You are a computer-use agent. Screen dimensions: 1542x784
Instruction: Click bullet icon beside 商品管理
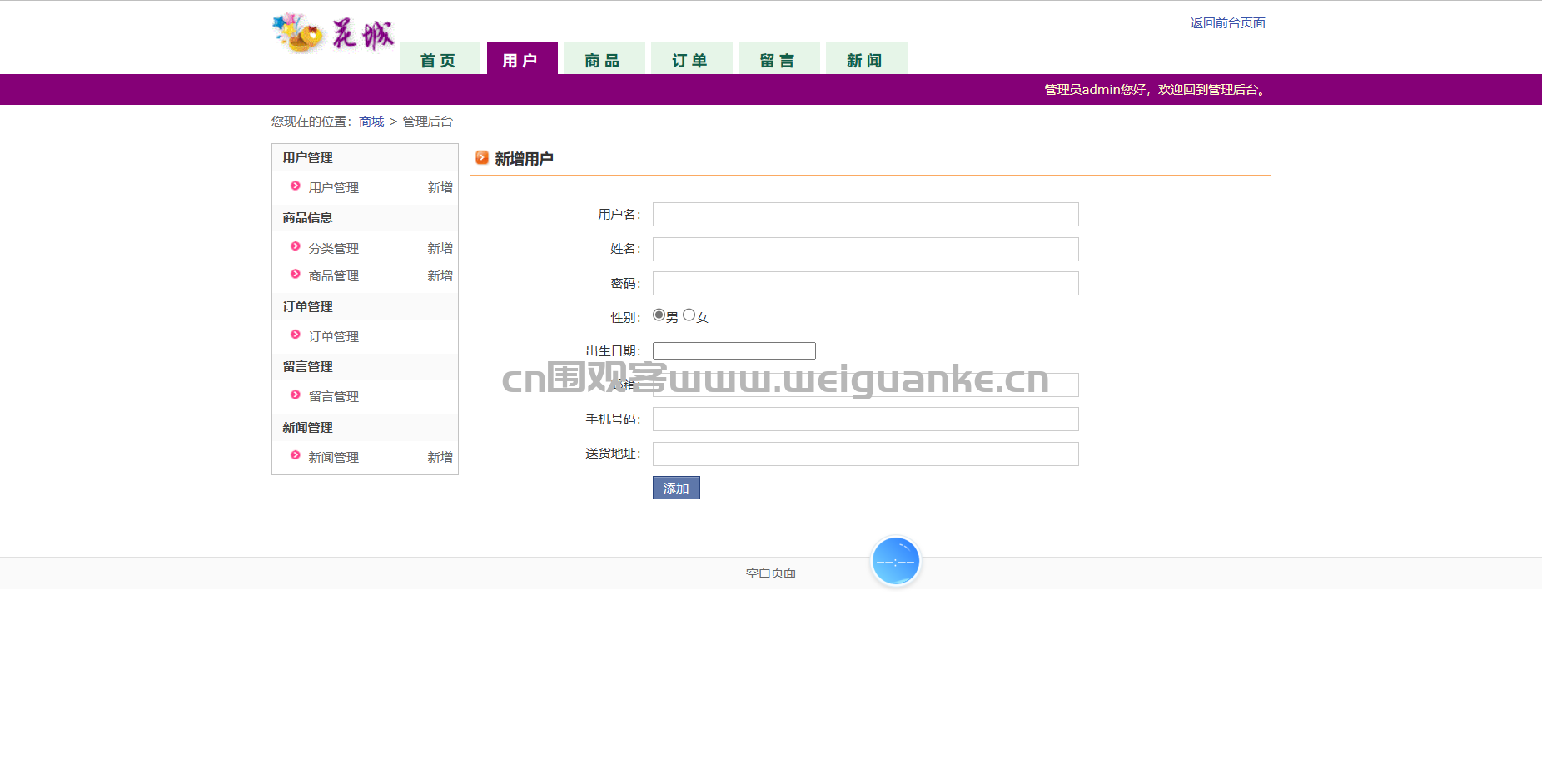(x=296, y=274)
